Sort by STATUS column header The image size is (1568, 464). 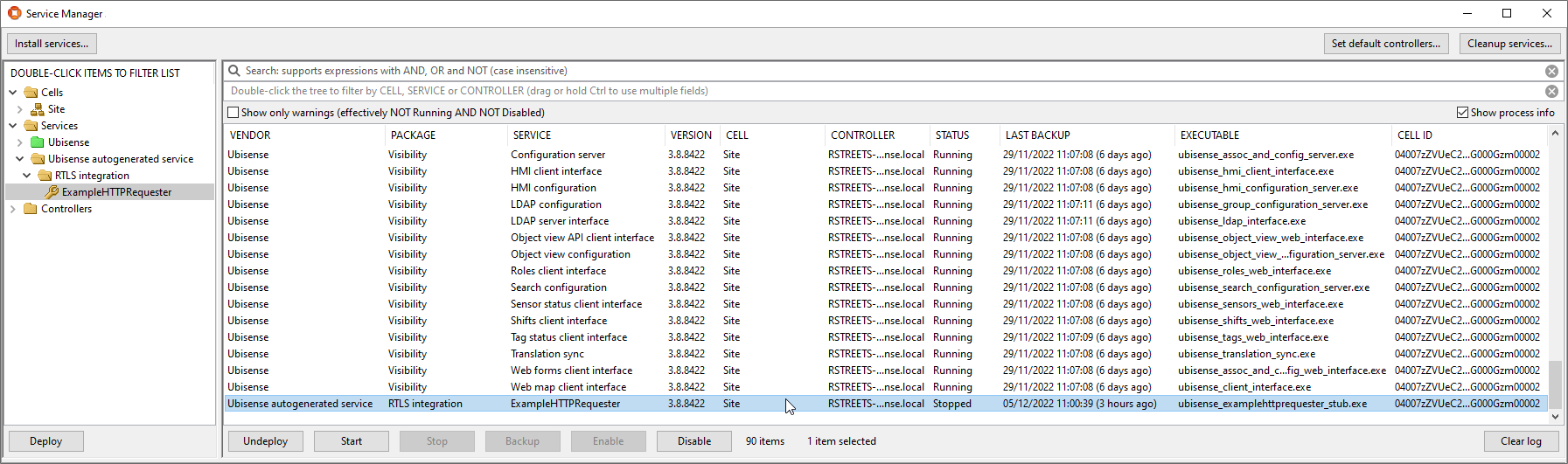(965, 135)
